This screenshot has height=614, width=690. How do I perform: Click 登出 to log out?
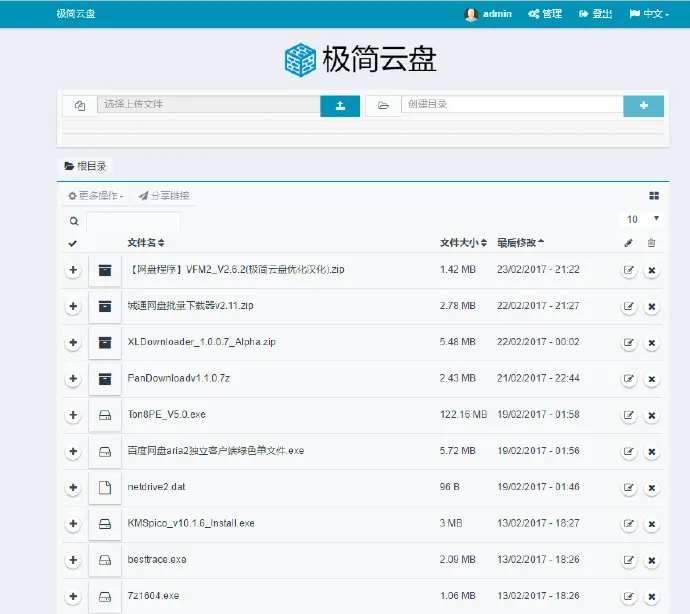595,14
